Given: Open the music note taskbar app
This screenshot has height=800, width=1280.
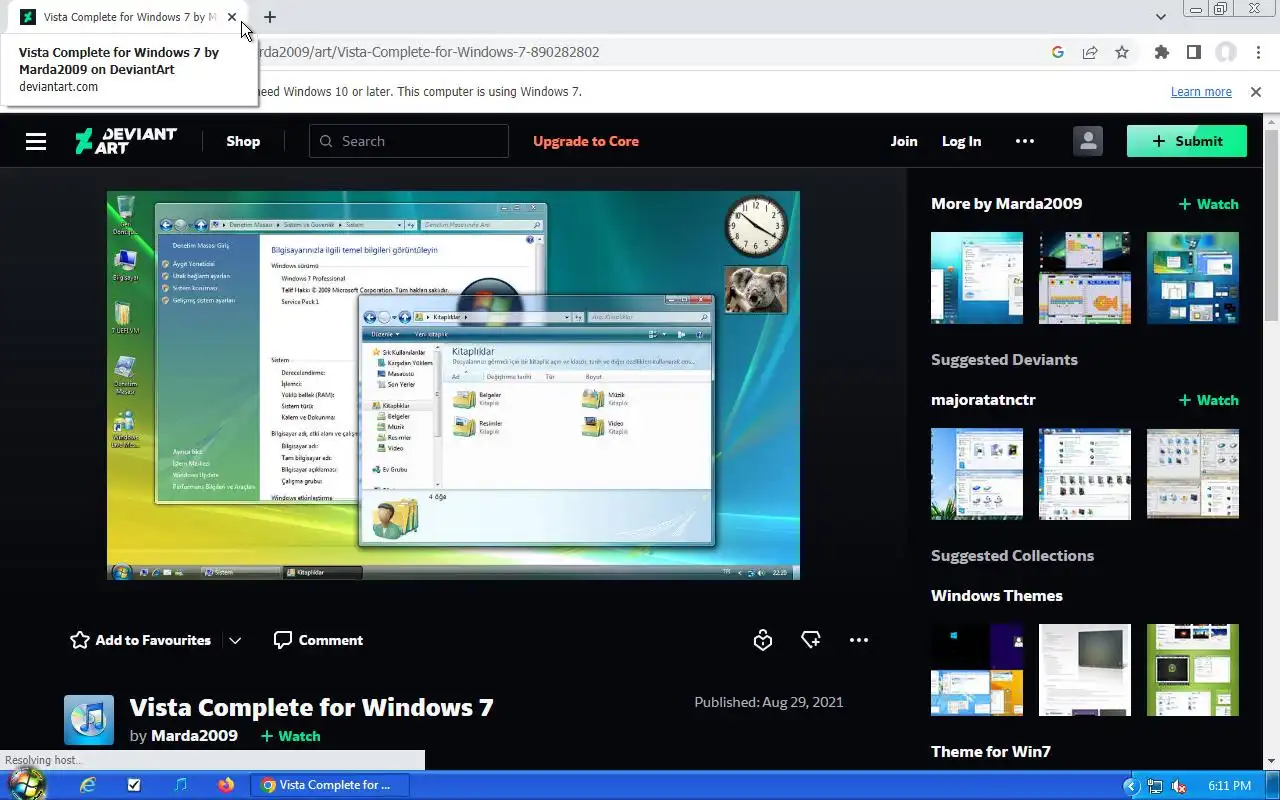Looking at the screenshot, I should (180, 785).
